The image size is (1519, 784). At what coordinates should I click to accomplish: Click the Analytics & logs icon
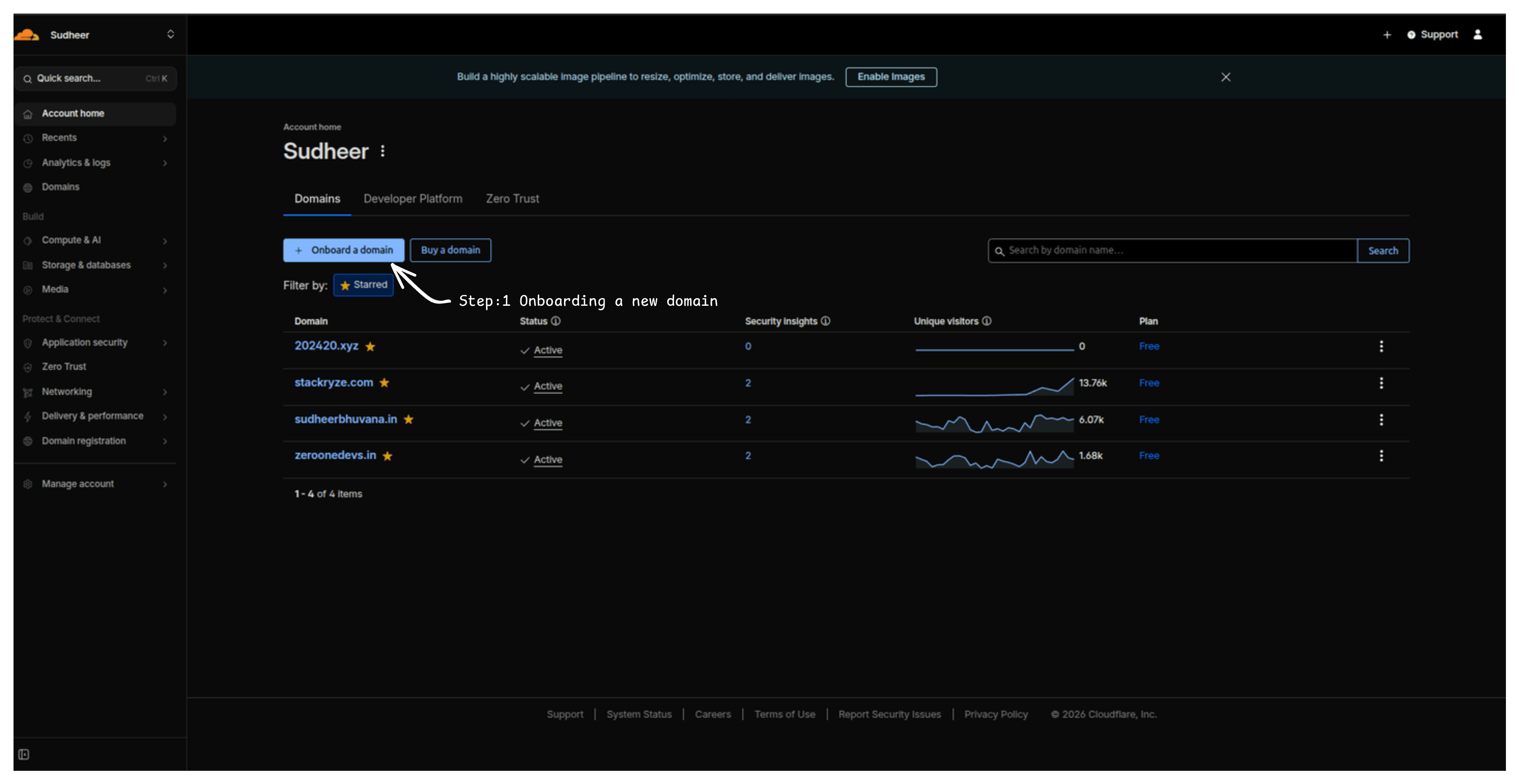(28, 163)
